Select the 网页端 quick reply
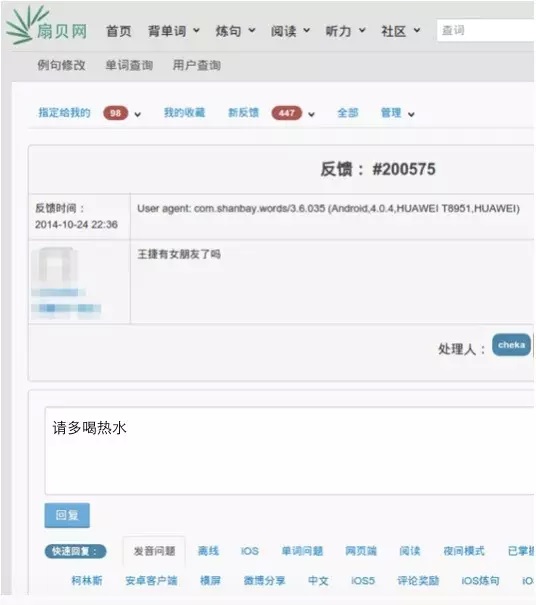 [x=361, y=551]
